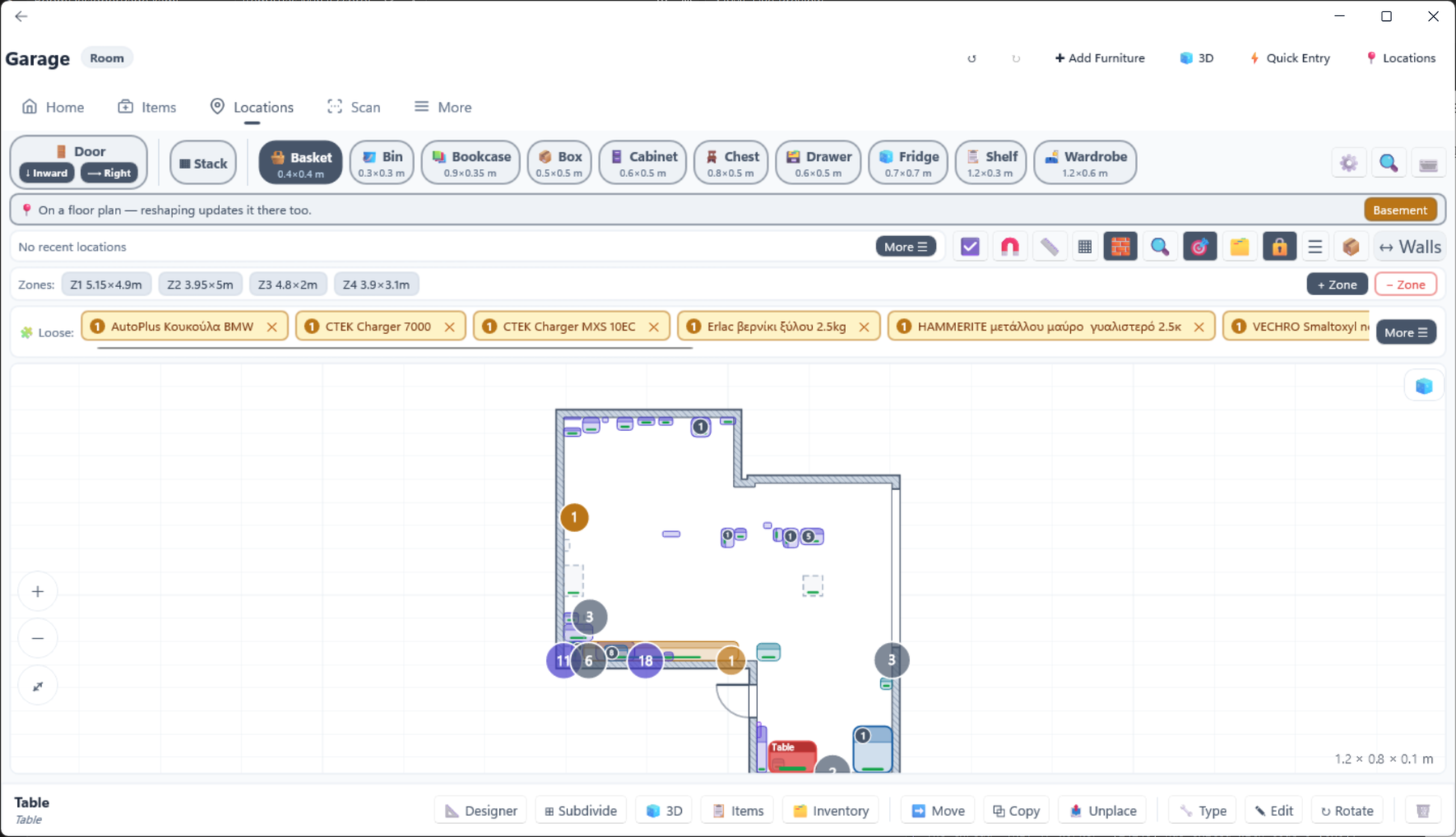The image size is (1456, 837).
Task: Click the keyboard icon at top right
Action: tap(1428, 163)
